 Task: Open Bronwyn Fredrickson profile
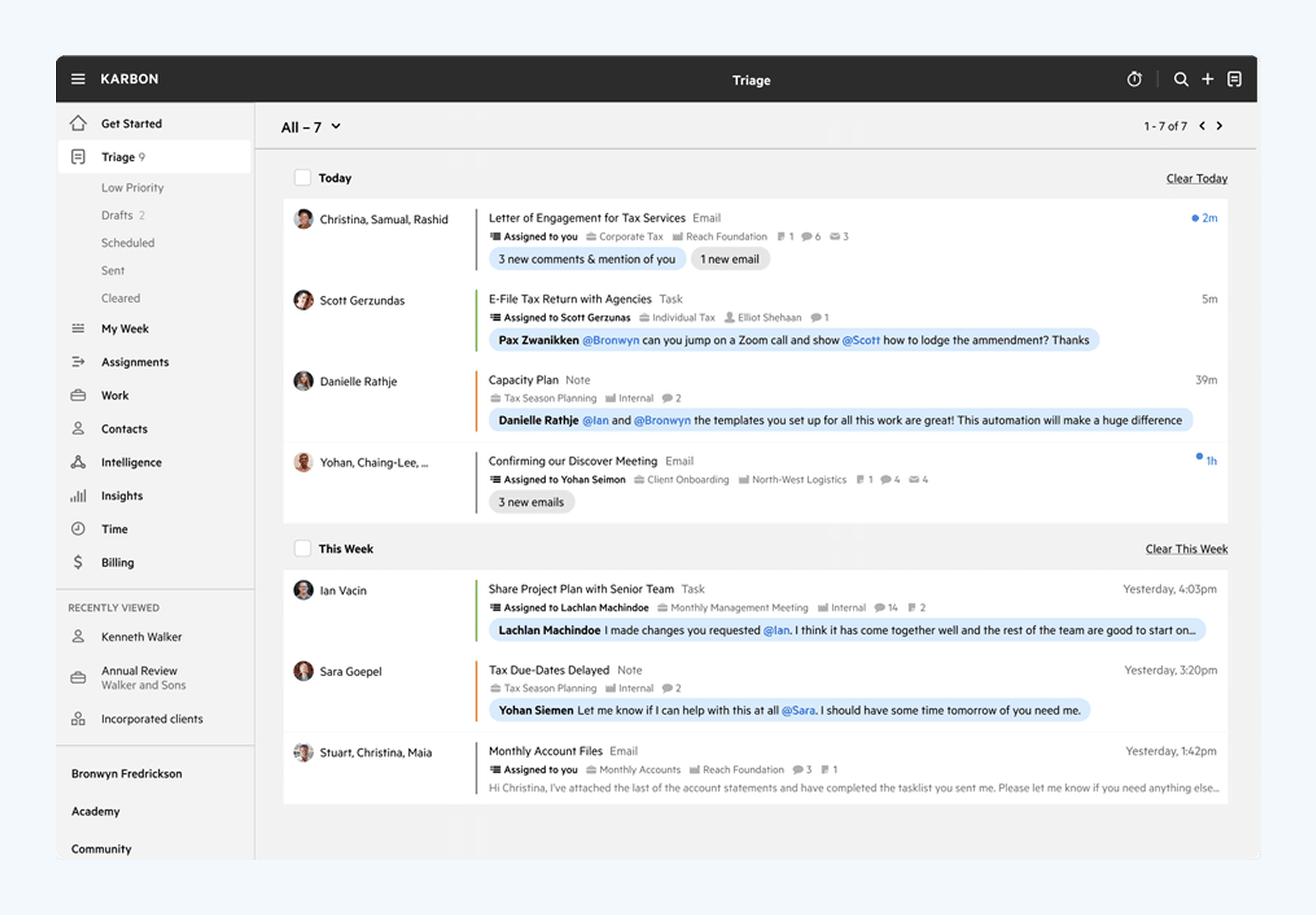point(127,773)
